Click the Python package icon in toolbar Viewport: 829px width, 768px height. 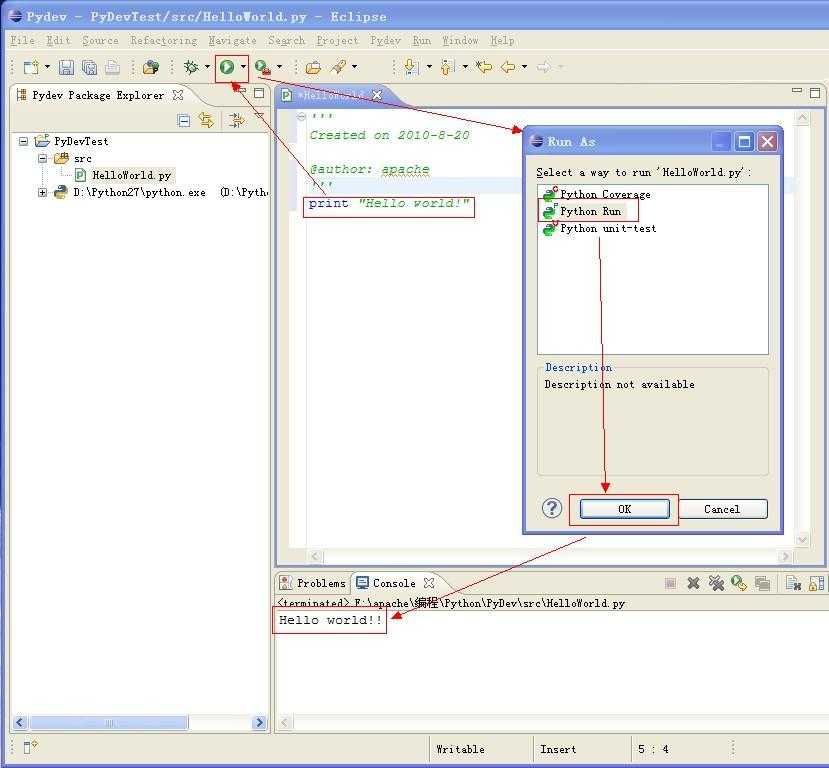pyautogui.click(x=151, y=67)
